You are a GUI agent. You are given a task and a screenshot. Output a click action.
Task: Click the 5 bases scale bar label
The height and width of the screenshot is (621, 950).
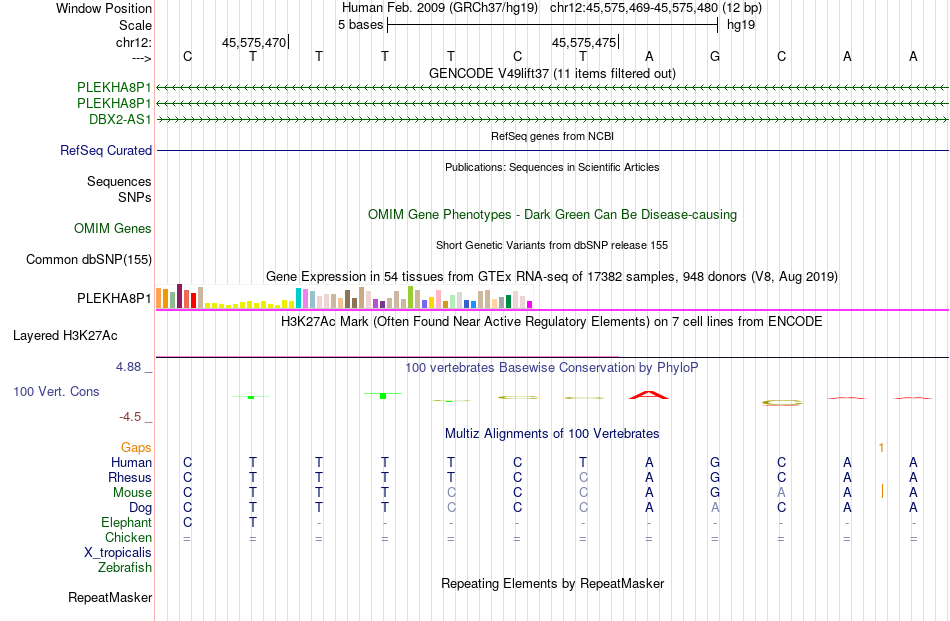pos(360,25)
